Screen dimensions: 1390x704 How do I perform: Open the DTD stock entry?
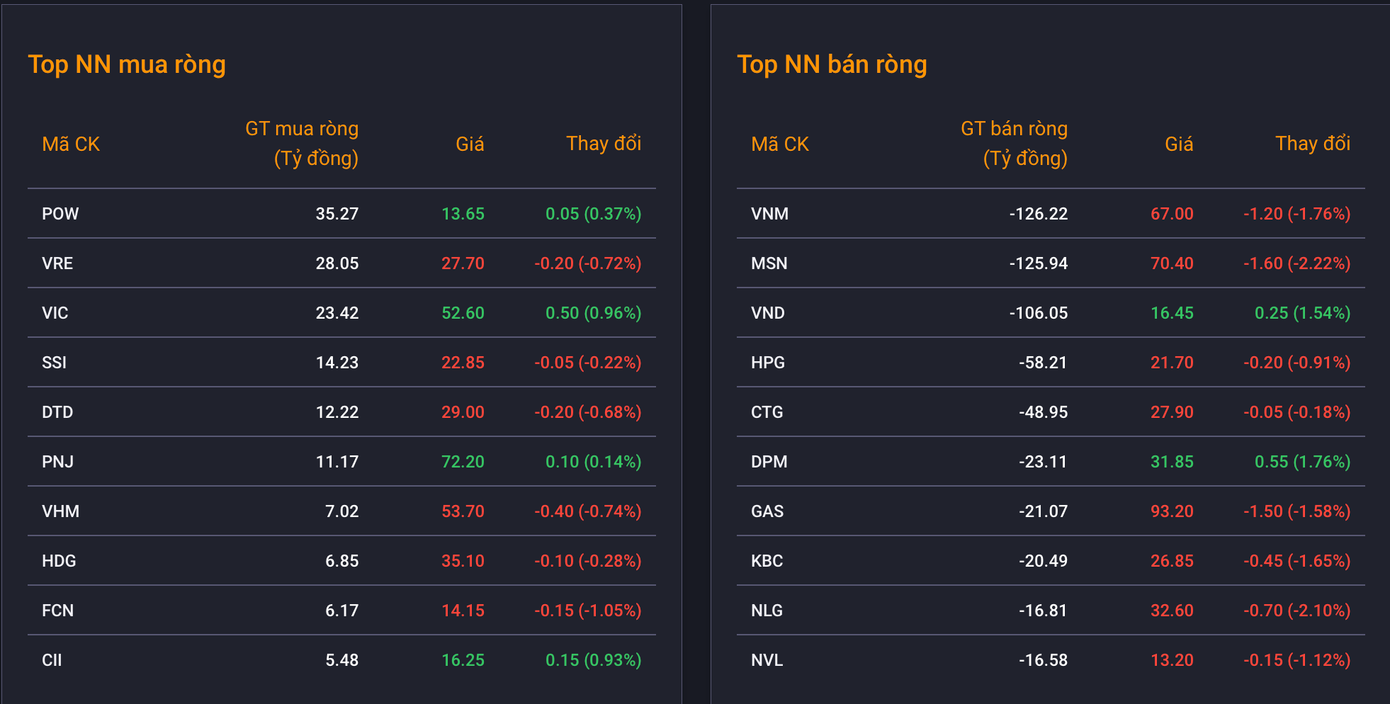pos(57,412)
